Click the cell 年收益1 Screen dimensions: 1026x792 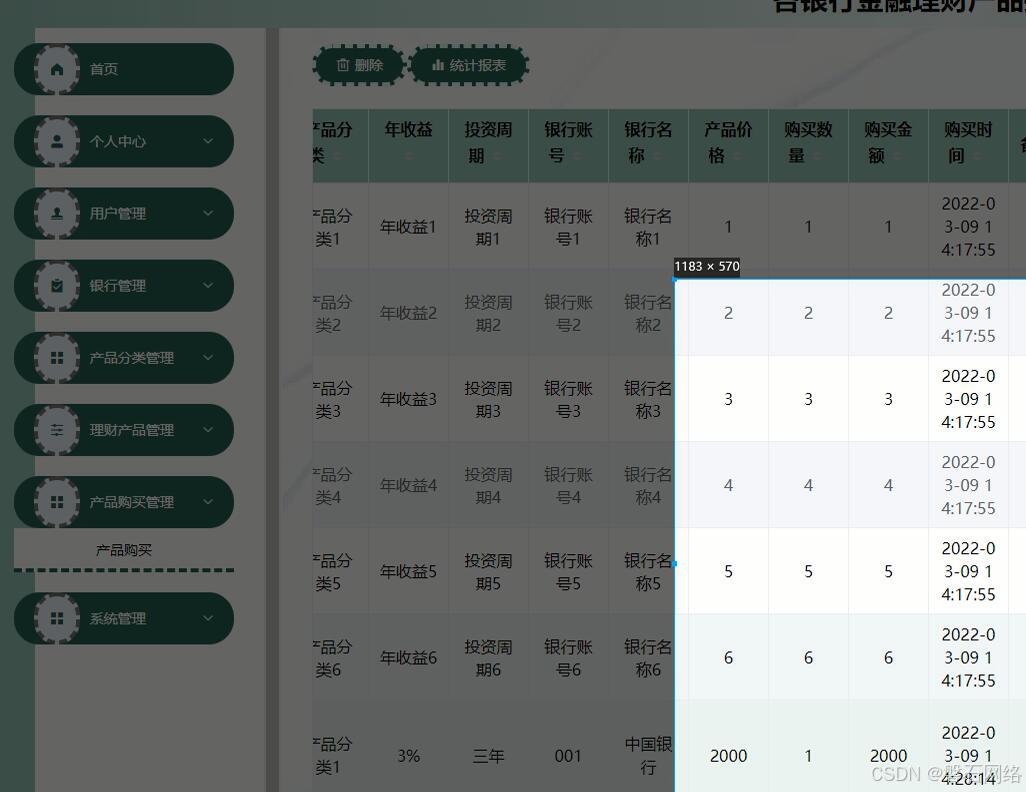pyautogui.click(x=408, y=226)
